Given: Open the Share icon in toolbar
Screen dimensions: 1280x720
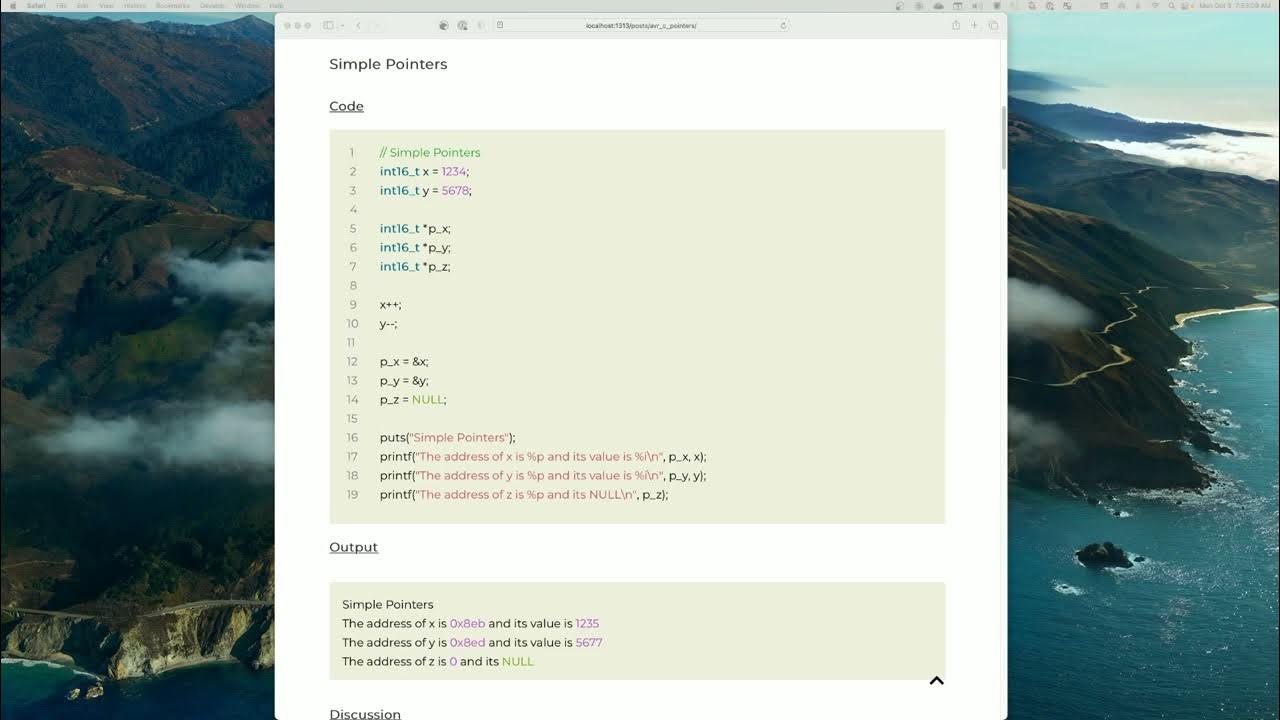Looking at the screenshot, I should pos(956,25).
